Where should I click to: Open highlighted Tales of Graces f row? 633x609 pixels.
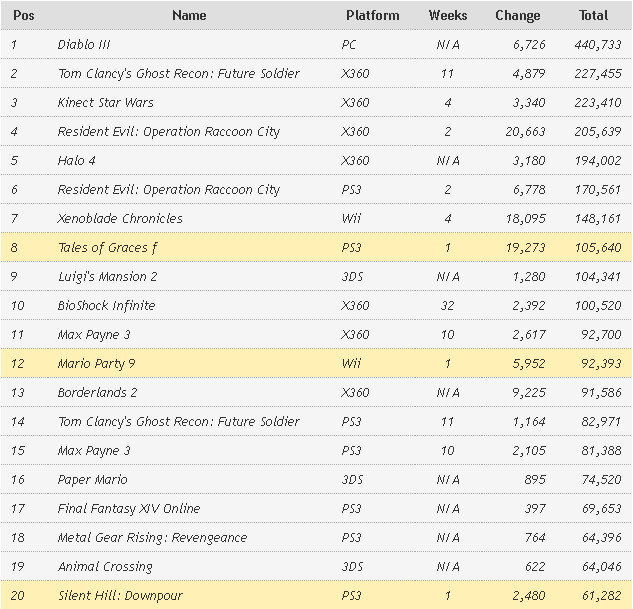[x=107, y=248]
